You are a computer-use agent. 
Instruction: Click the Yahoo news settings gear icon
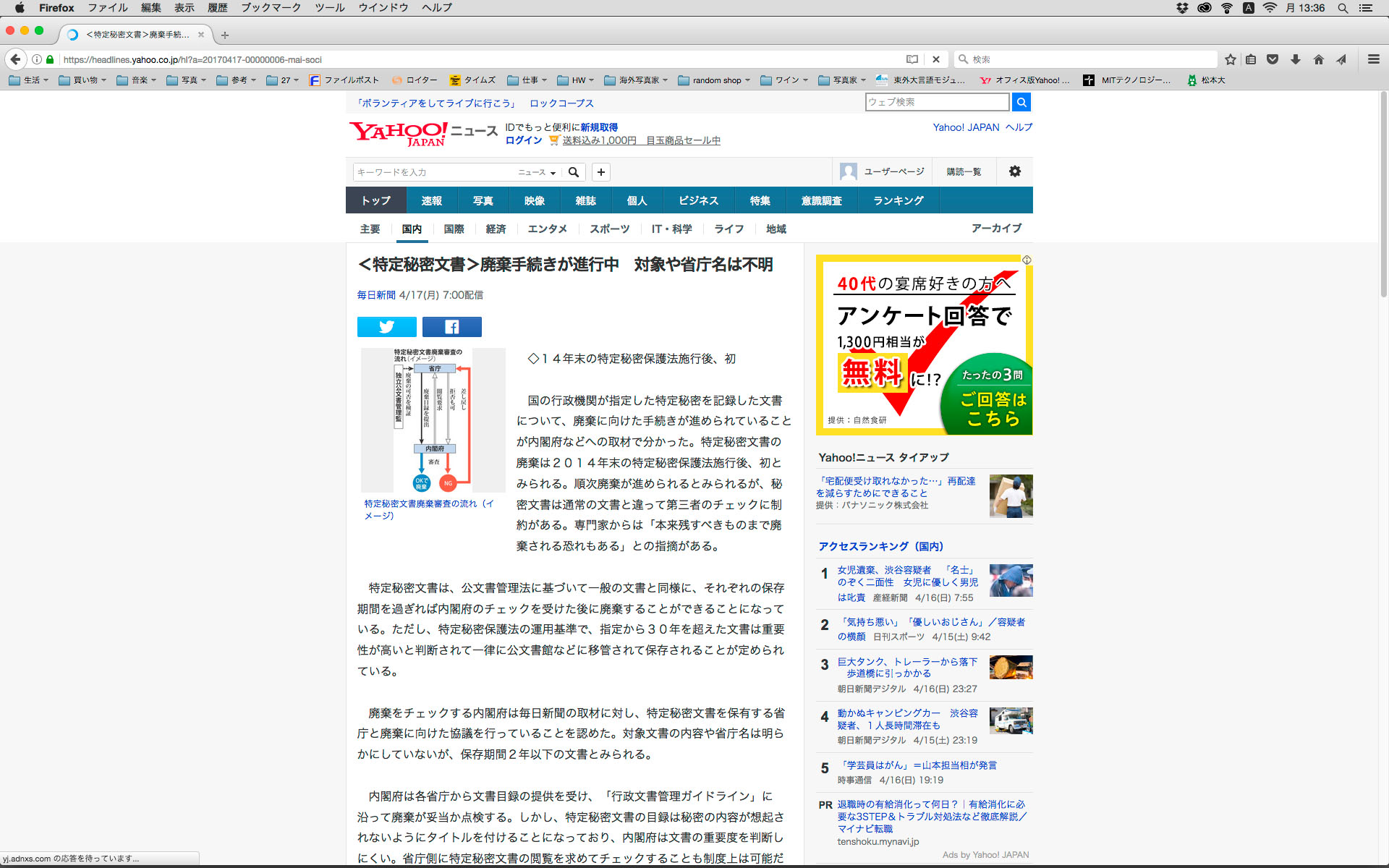1014,171
